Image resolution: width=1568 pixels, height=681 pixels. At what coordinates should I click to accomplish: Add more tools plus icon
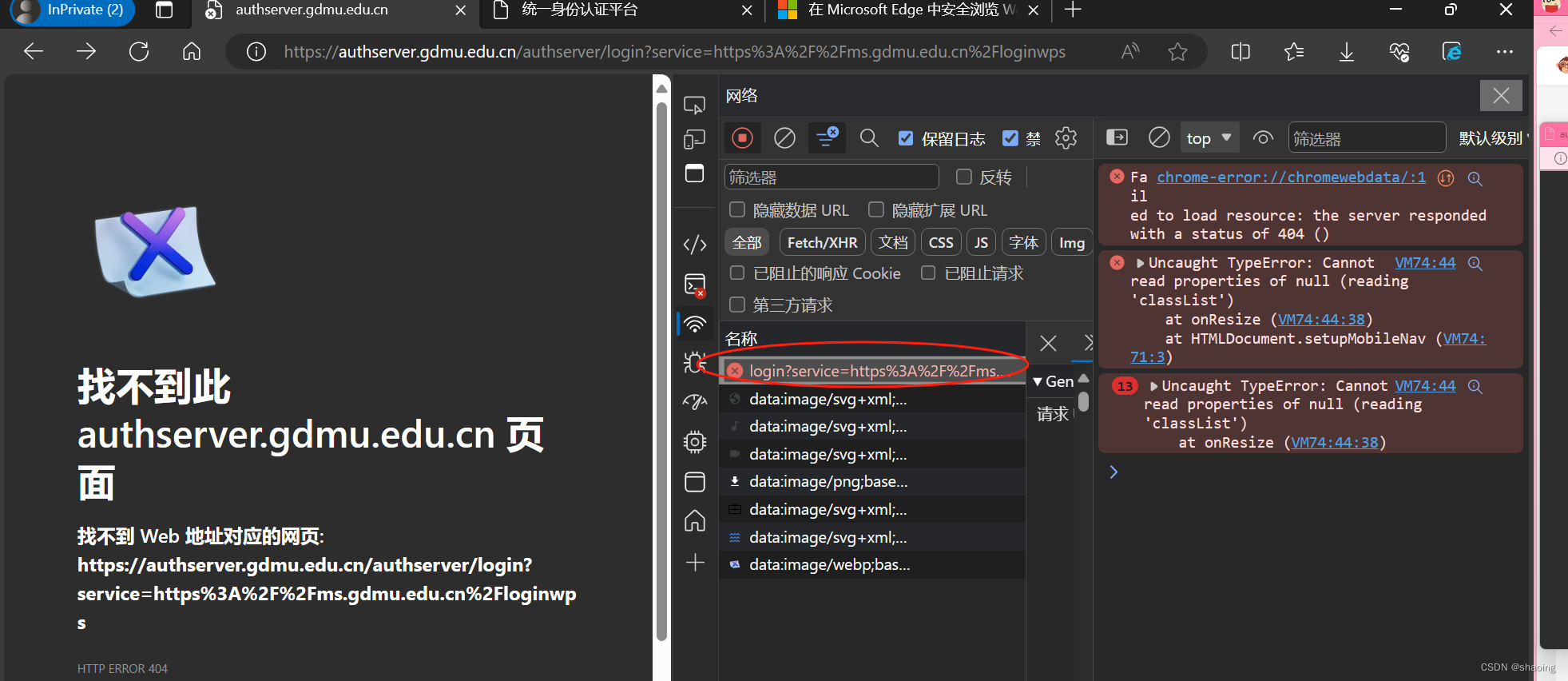[x=695, y=562]
